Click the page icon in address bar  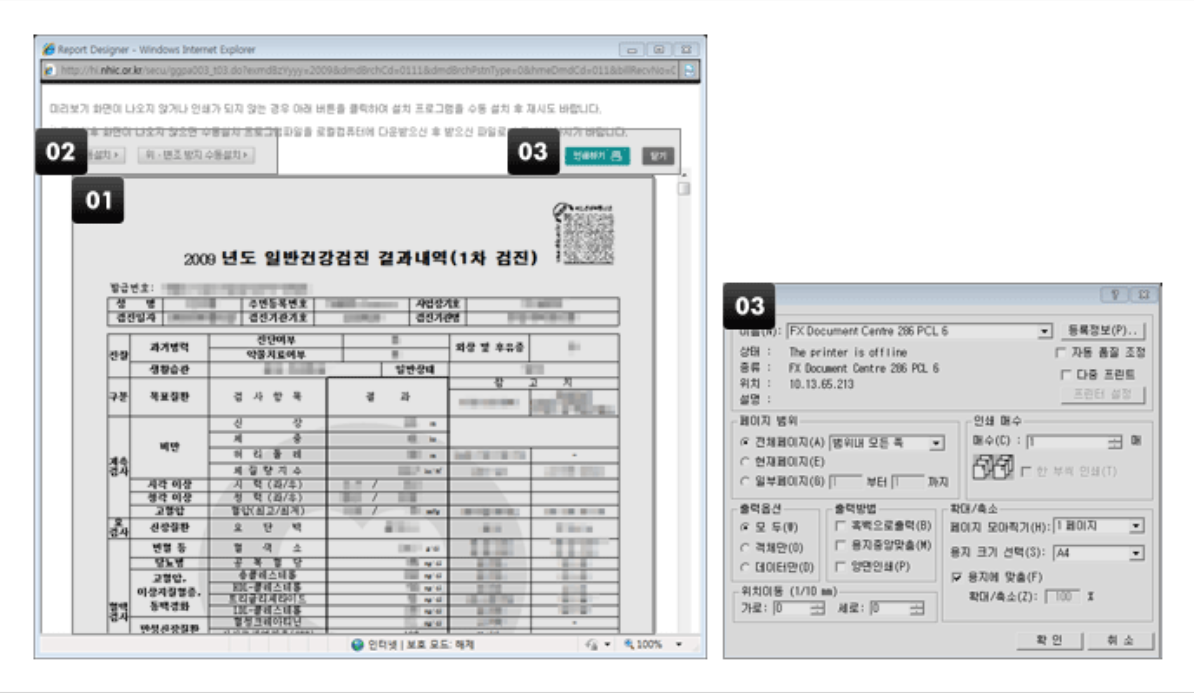50,70
